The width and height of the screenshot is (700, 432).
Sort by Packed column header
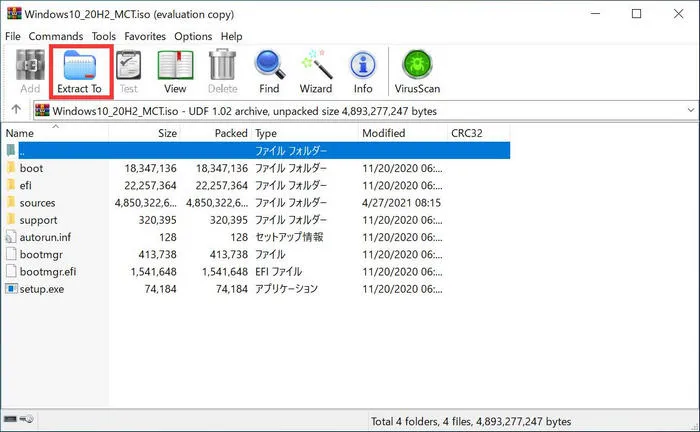[216, 133]
